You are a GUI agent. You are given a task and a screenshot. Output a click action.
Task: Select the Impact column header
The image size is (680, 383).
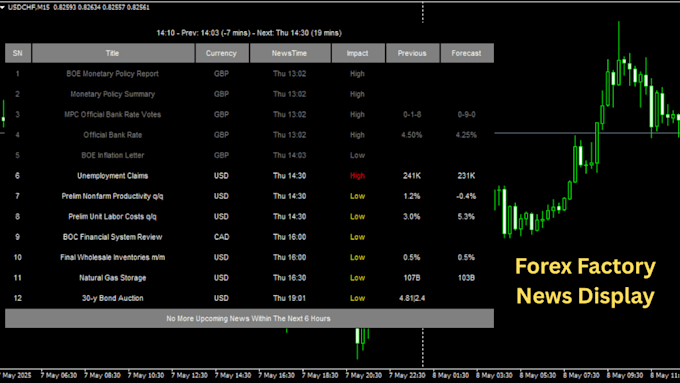pyautogui.click(x=358, y=53)
